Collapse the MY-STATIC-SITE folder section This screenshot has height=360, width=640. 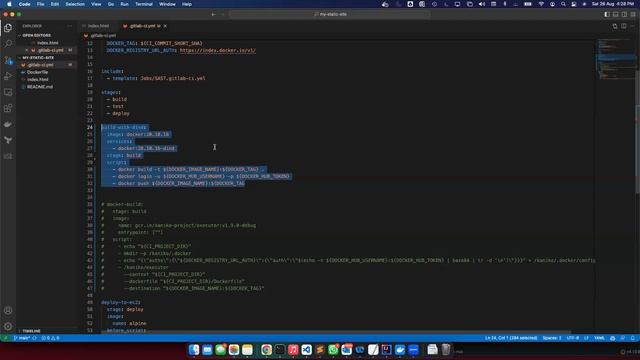(x=47, y=58)
